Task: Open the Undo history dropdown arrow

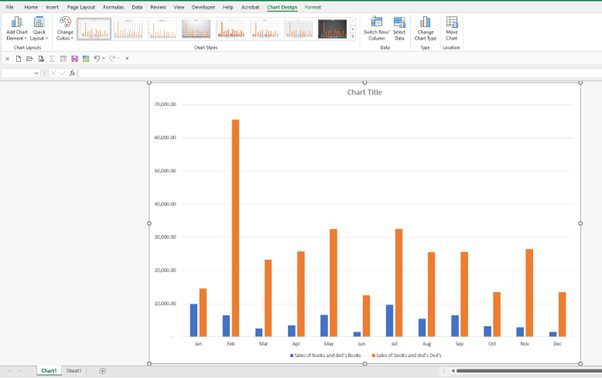Action: (104, 58)
